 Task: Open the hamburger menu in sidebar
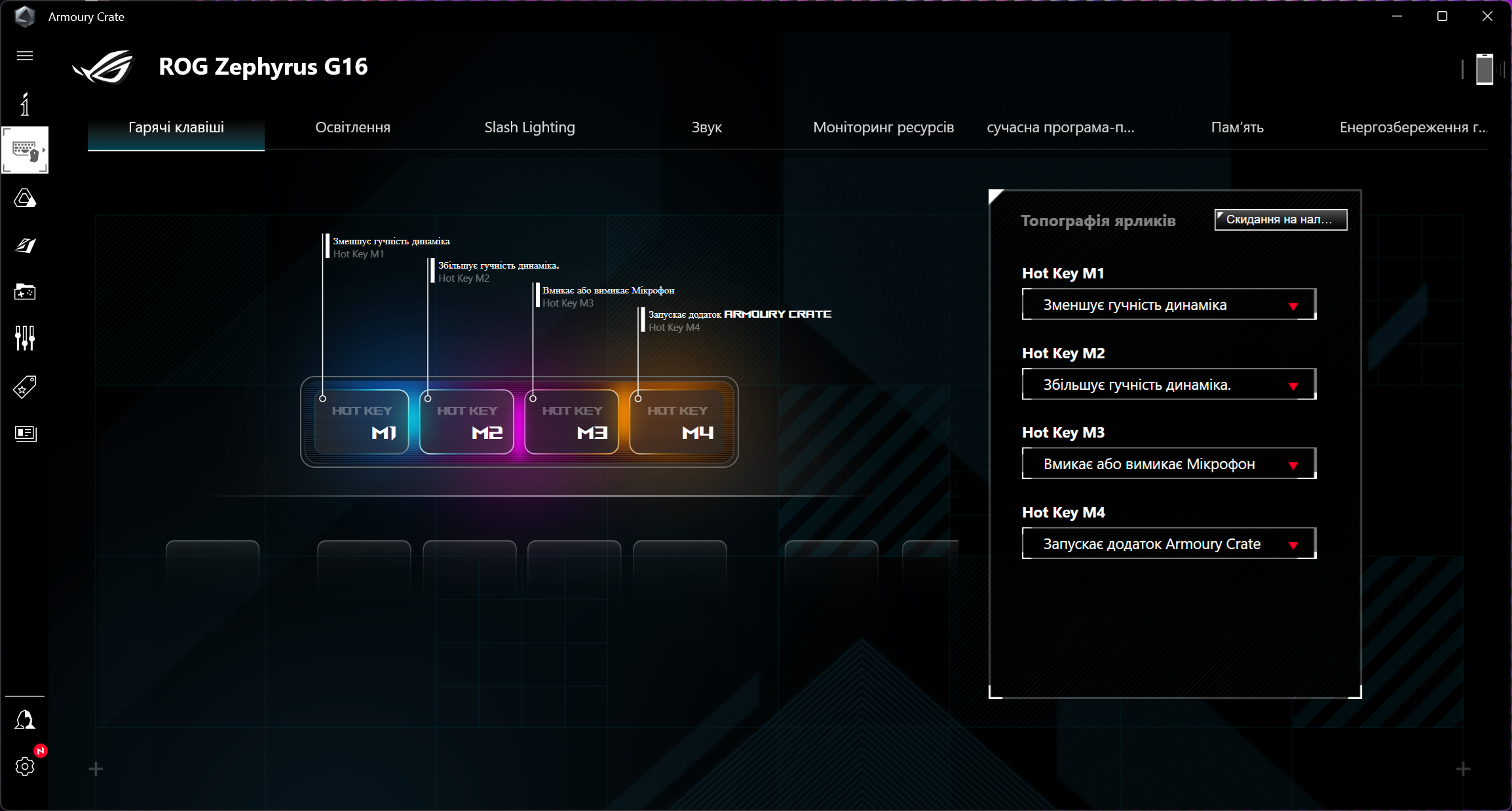[25, 56]
